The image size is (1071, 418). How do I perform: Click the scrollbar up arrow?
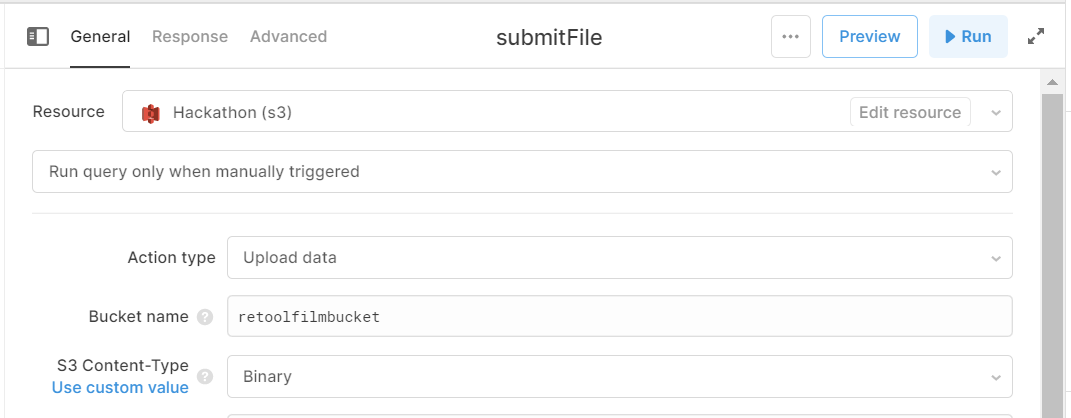pos(1053,82)
